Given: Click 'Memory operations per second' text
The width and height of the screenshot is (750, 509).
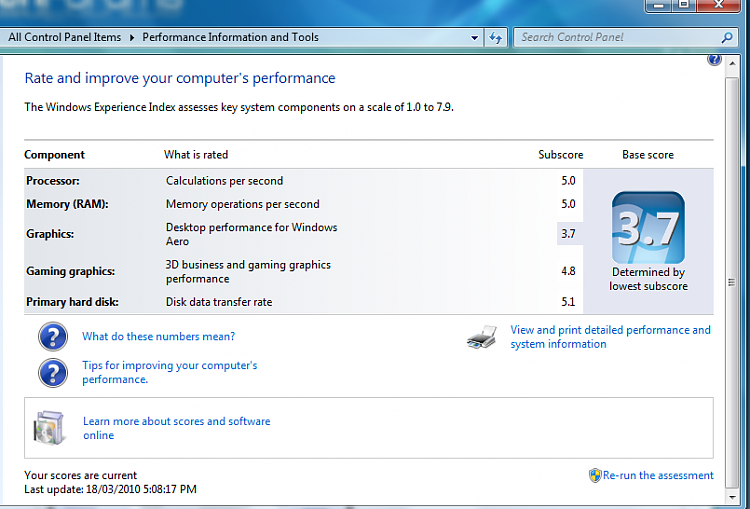Looking at the screenshot, I should (x=243, y=204).
